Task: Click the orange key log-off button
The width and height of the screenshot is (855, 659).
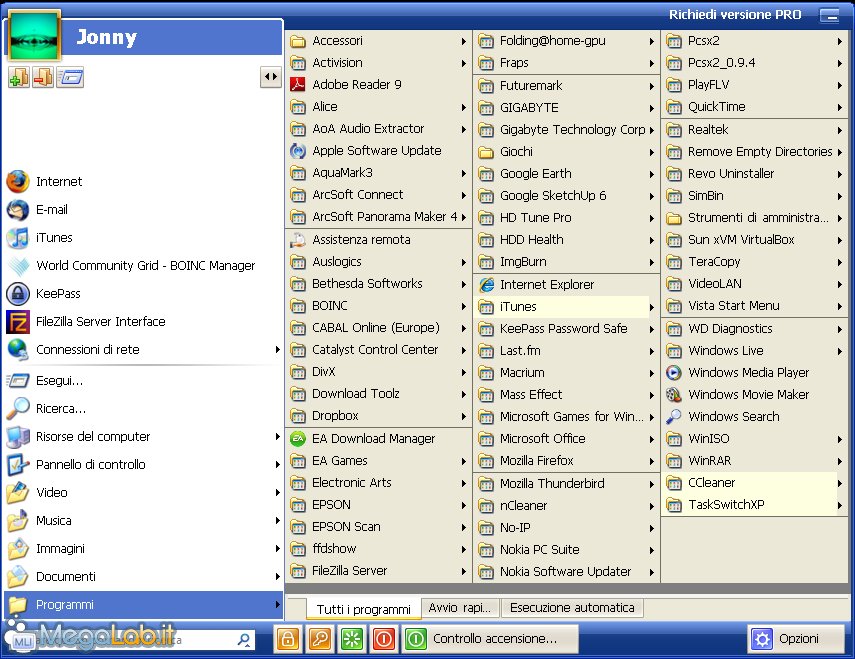Action: (x=320, y=638)
